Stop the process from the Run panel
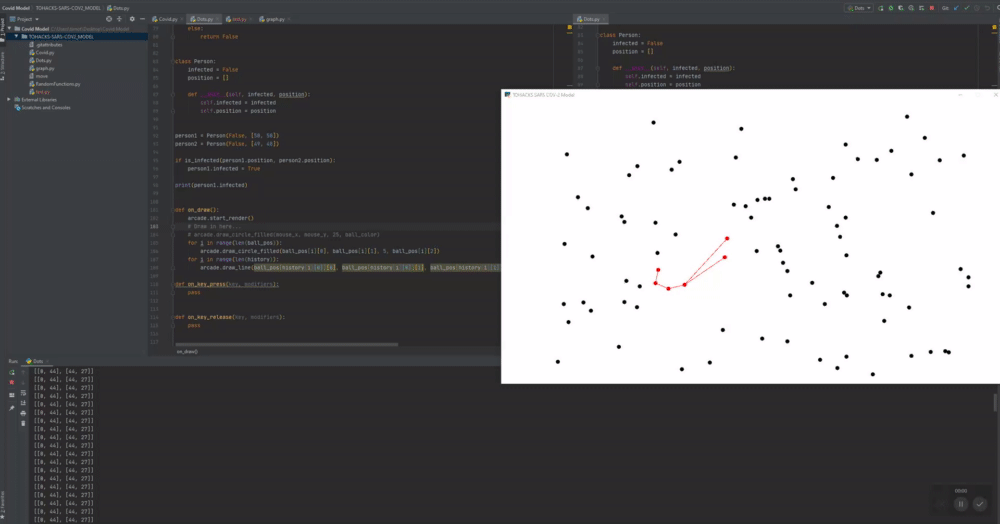Image resolution: width=1000 pixels, height=524 pixels. [x=11, y=382]
